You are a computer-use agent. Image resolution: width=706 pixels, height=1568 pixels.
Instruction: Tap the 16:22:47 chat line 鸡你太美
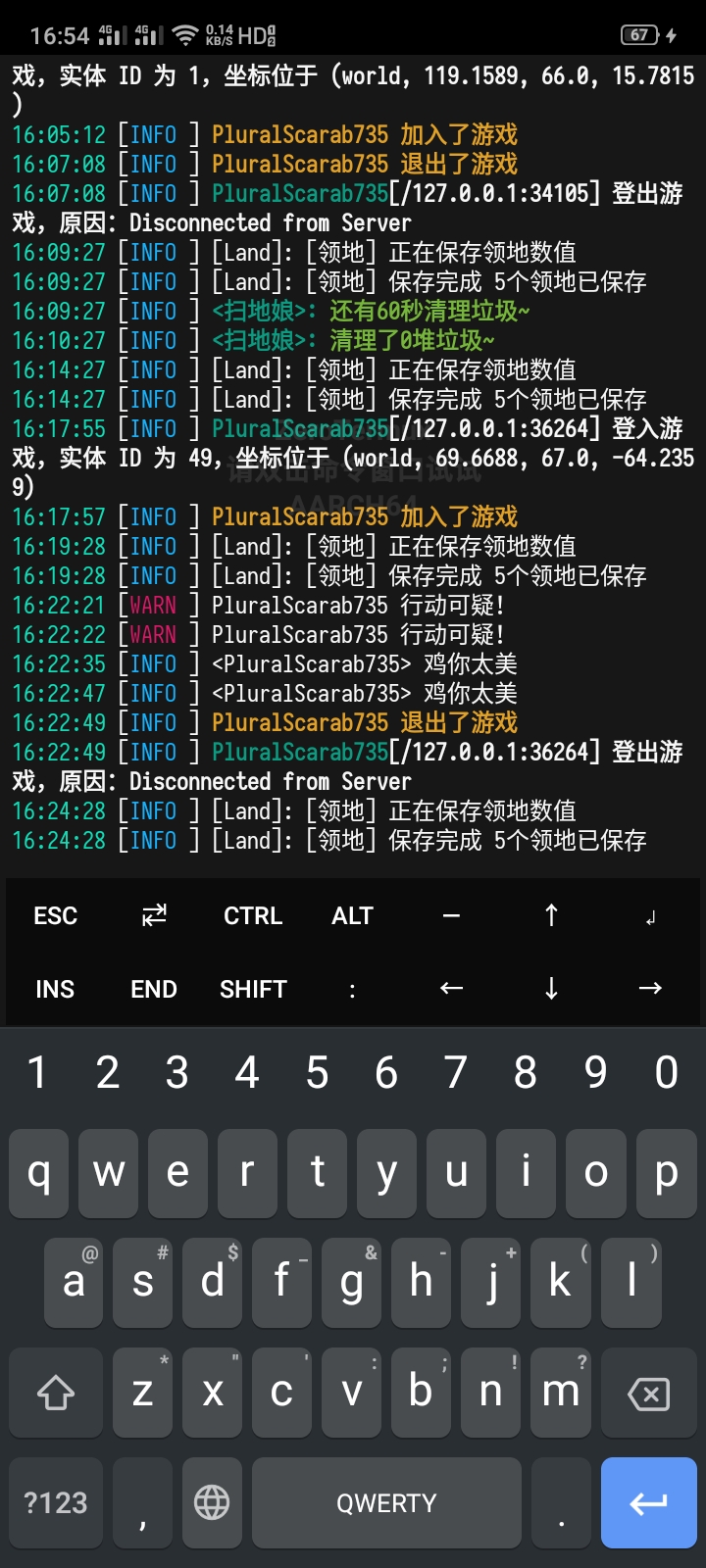265,693
